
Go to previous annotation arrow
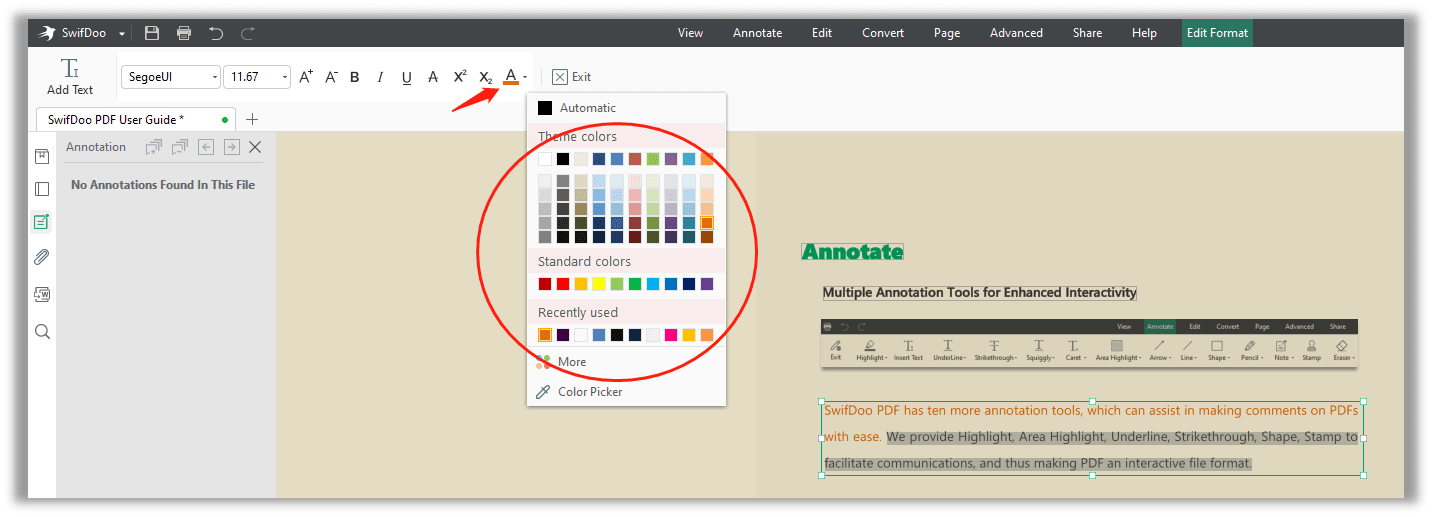206,147
